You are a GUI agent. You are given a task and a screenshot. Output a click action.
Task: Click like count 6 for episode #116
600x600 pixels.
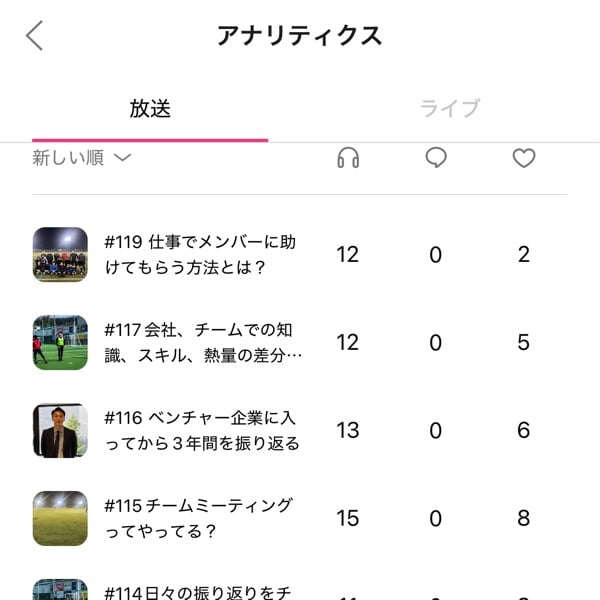tap(524, 430)
